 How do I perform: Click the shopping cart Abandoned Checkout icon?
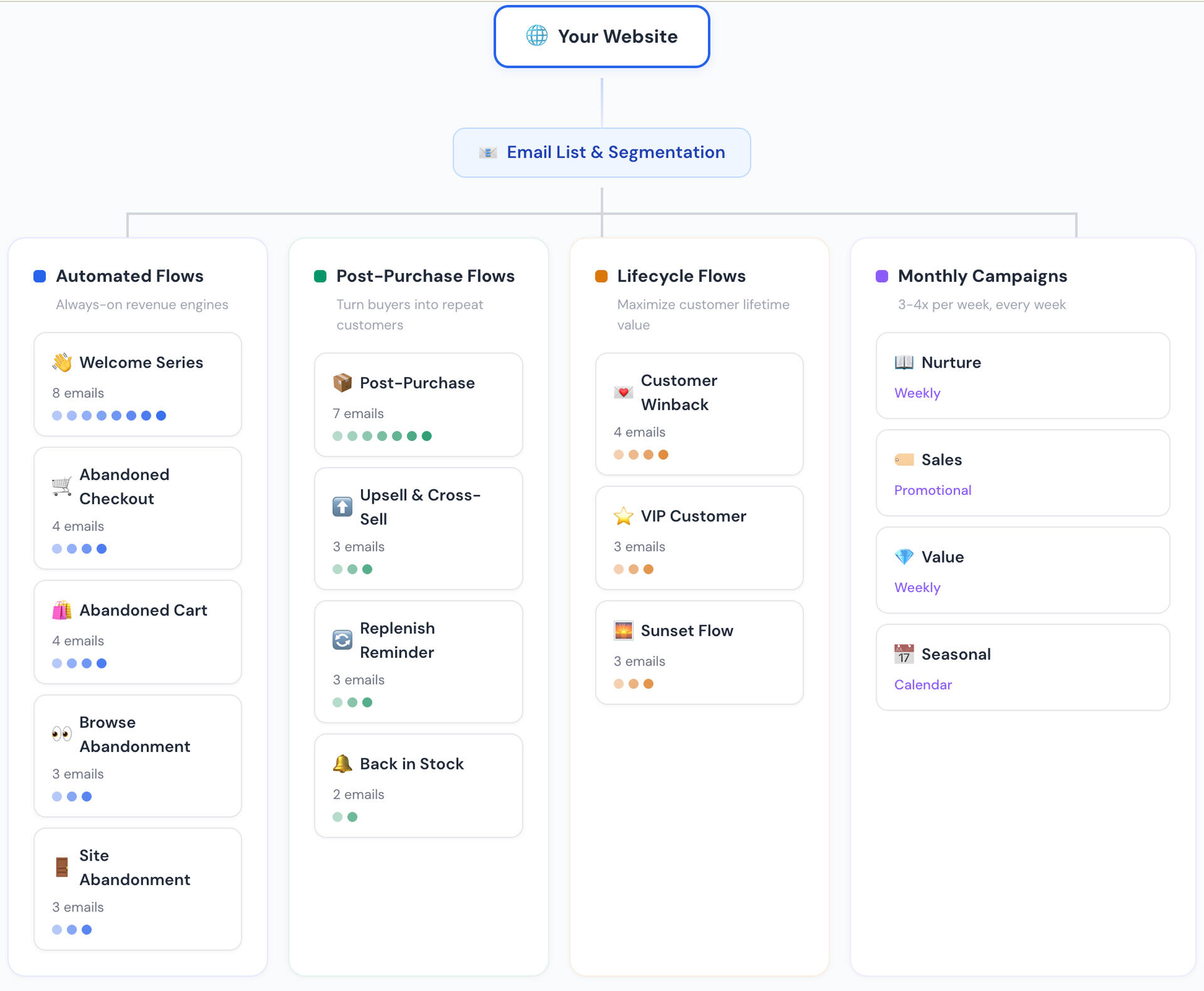61,486
